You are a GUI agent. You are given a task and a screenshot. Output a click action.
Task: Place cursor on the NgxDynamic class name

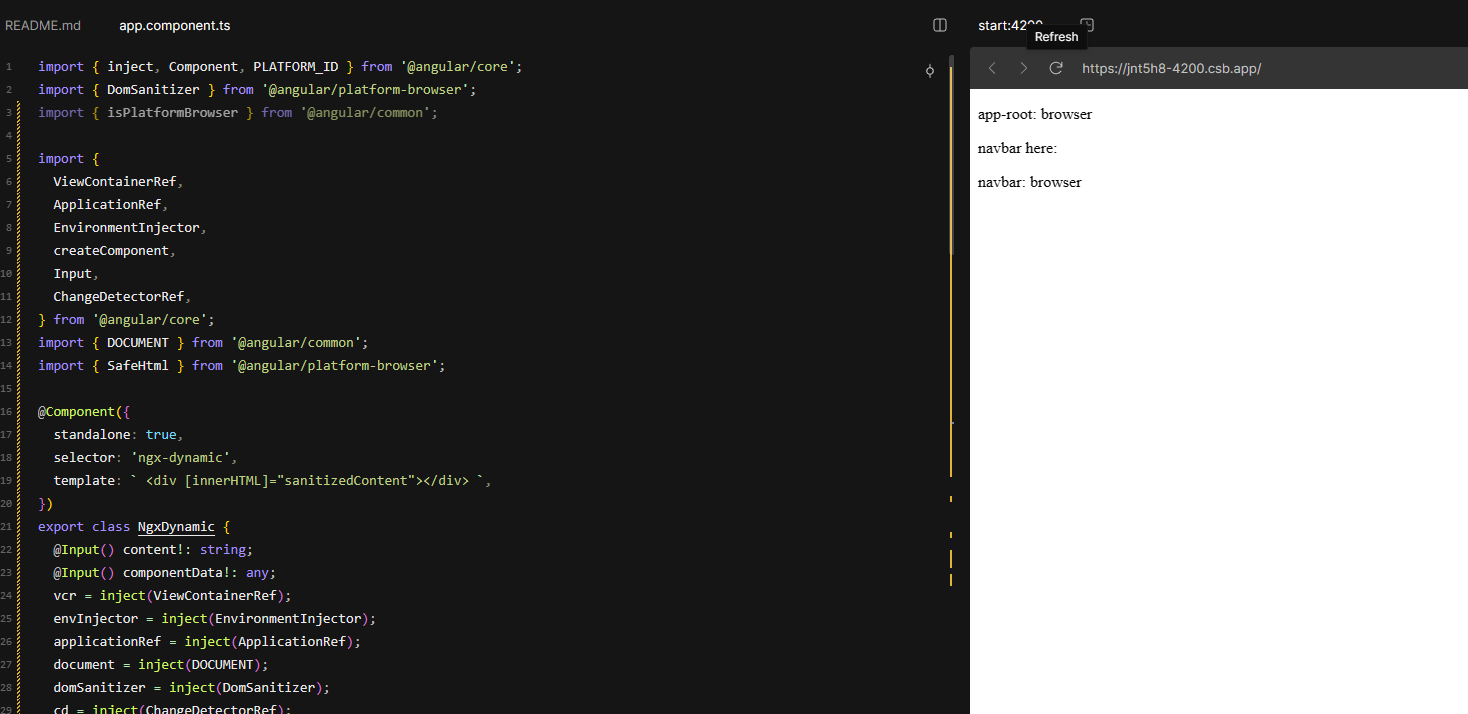point(176,526)
